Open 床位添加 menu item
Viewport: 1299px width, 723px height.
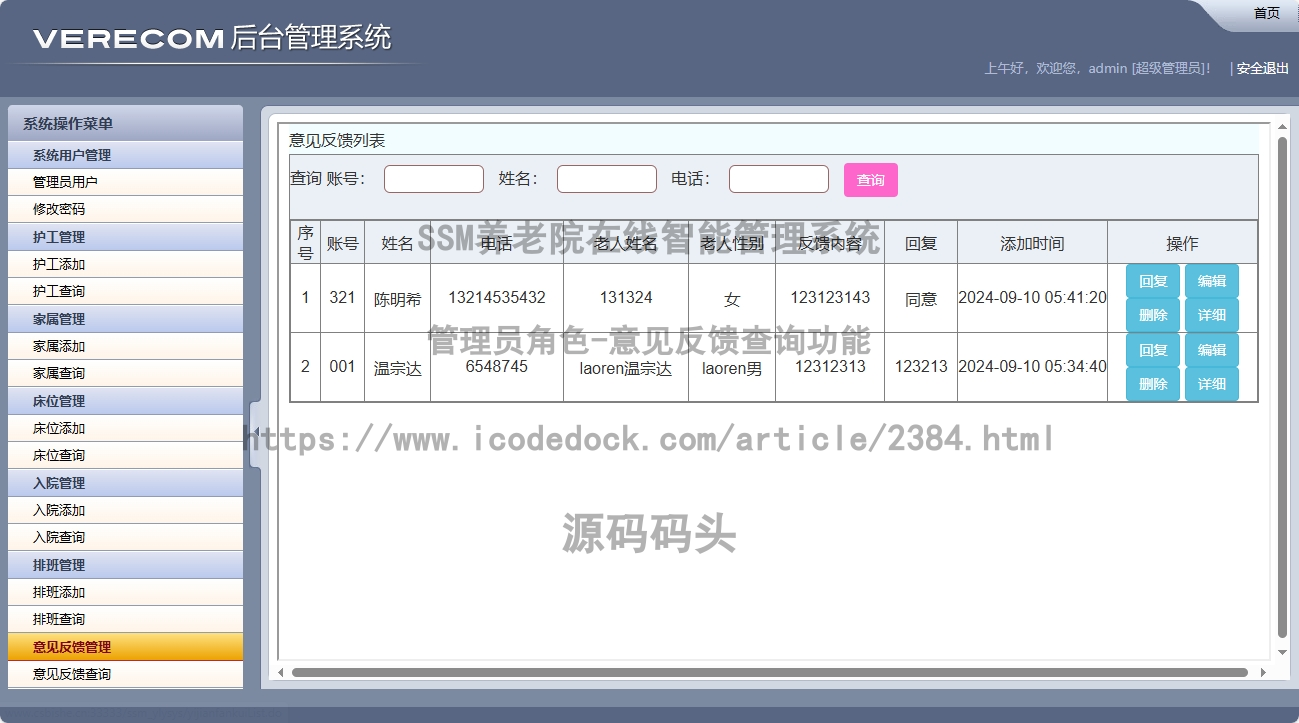click(125, 428)
